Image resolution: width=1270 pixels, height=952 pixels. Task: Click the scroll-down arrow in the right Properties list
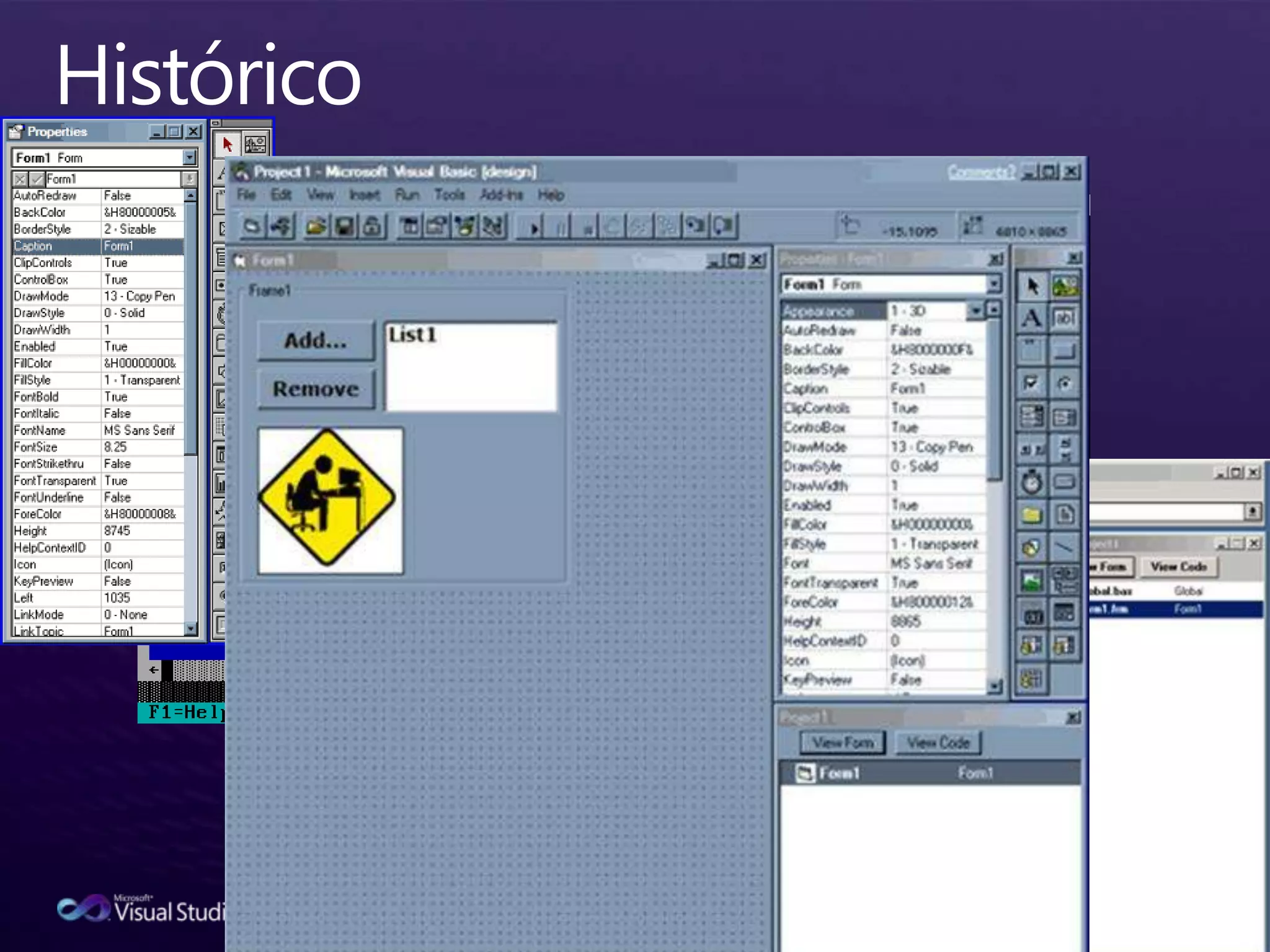click(994, 685)
